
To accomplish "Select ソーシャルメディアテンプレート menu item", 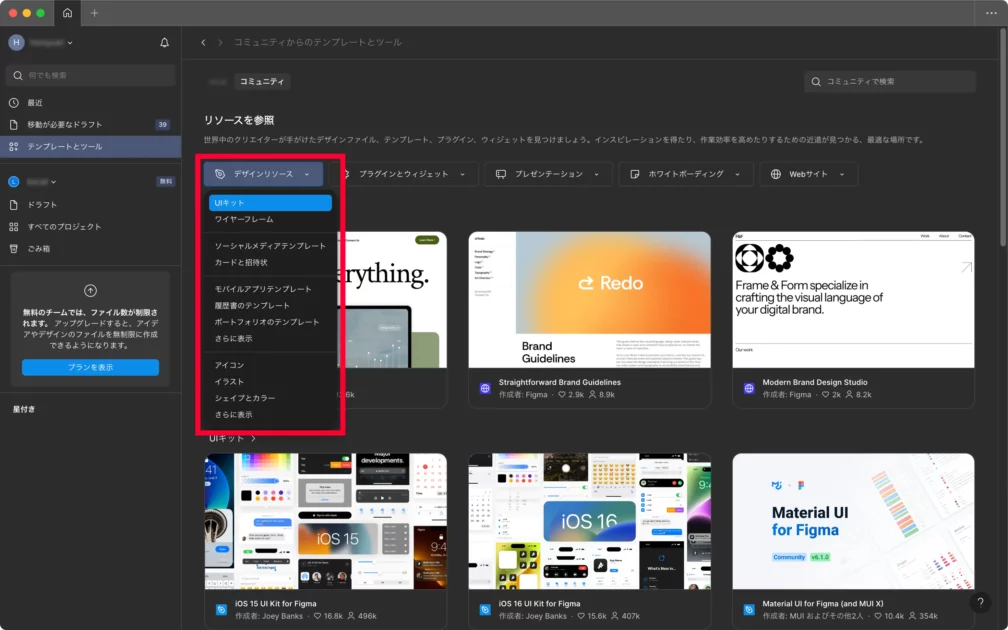I will pyautogui.click(x=270, y=246).
